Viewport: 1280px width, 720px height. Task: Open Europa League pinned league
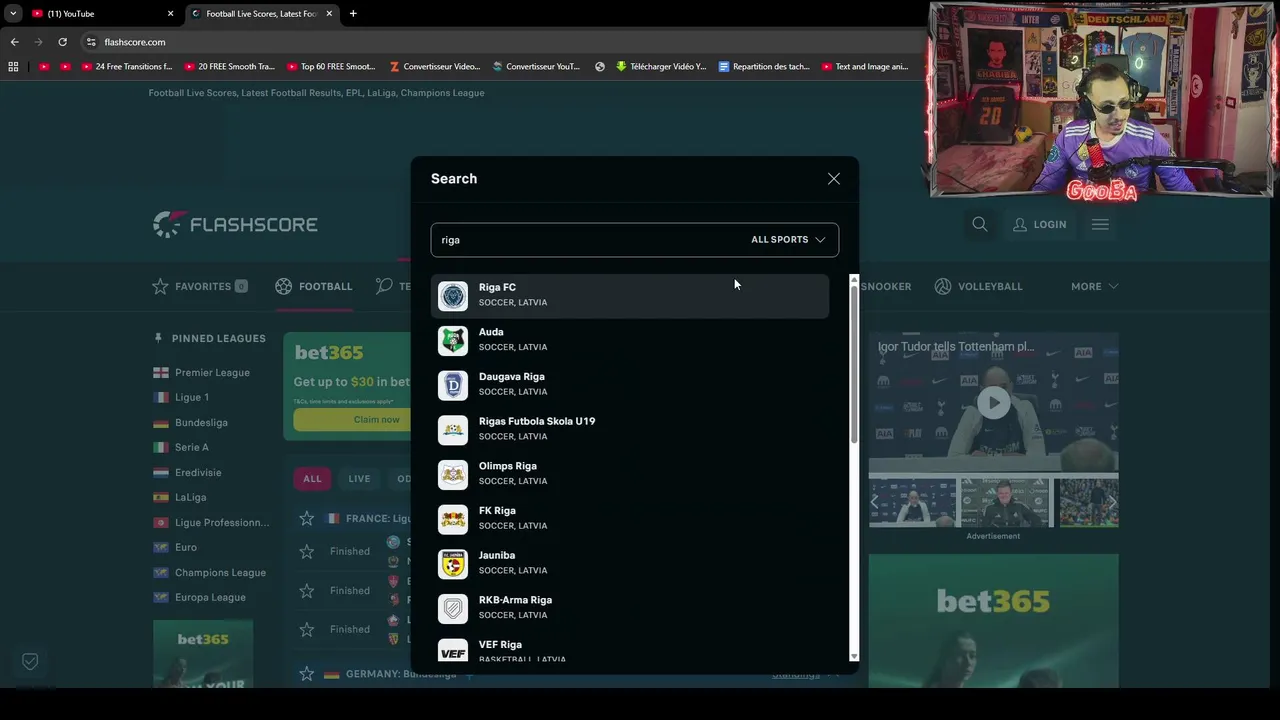click(199, 598)
